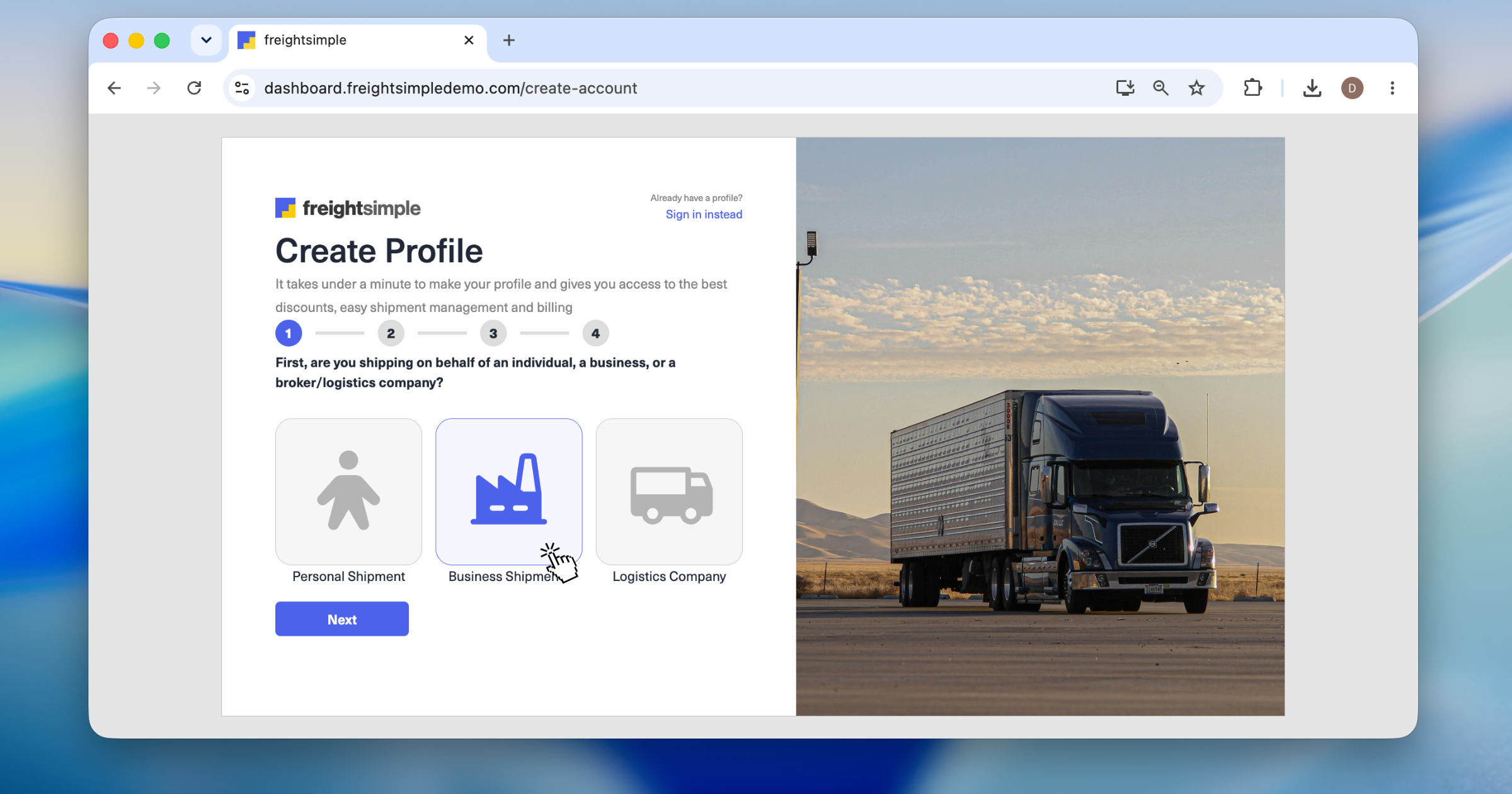View site information icon in address bar
This screenshot has width=1512, height=794.
pos(242,88)
